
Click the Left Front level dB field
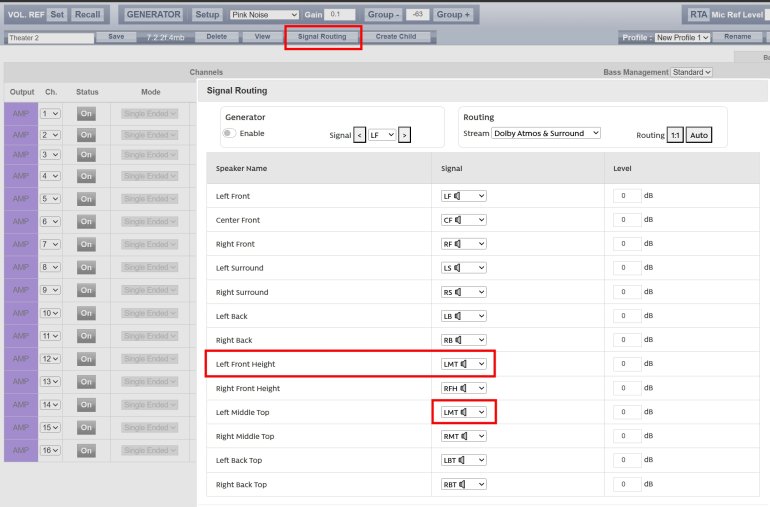click(x=627, y=196)
